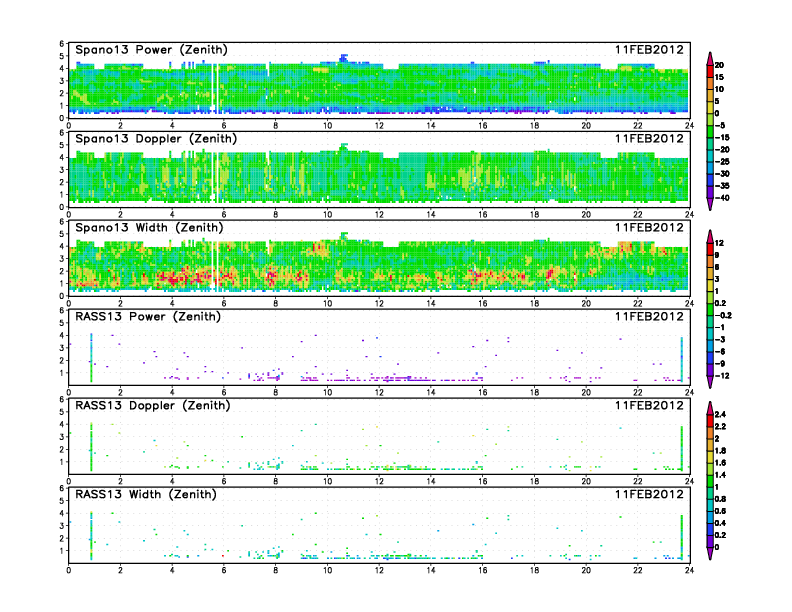The height and width of the screenshot is (612, 792).
Task: Click the 'Spano13 Width (Zenith)' panel title
Action: pyautogui.click(x=149, y=228)
